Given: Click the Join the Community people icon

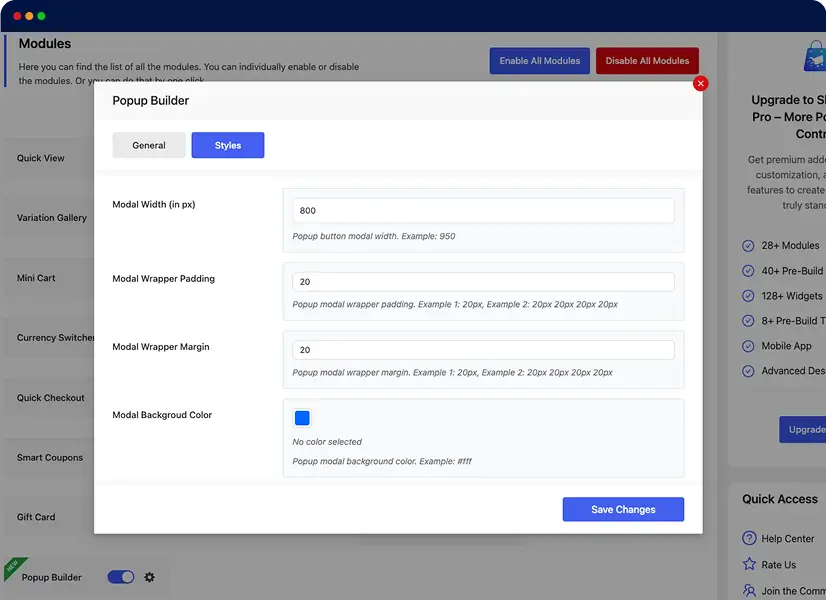Looking at the screenshot, I should click(x=749, y=591).
